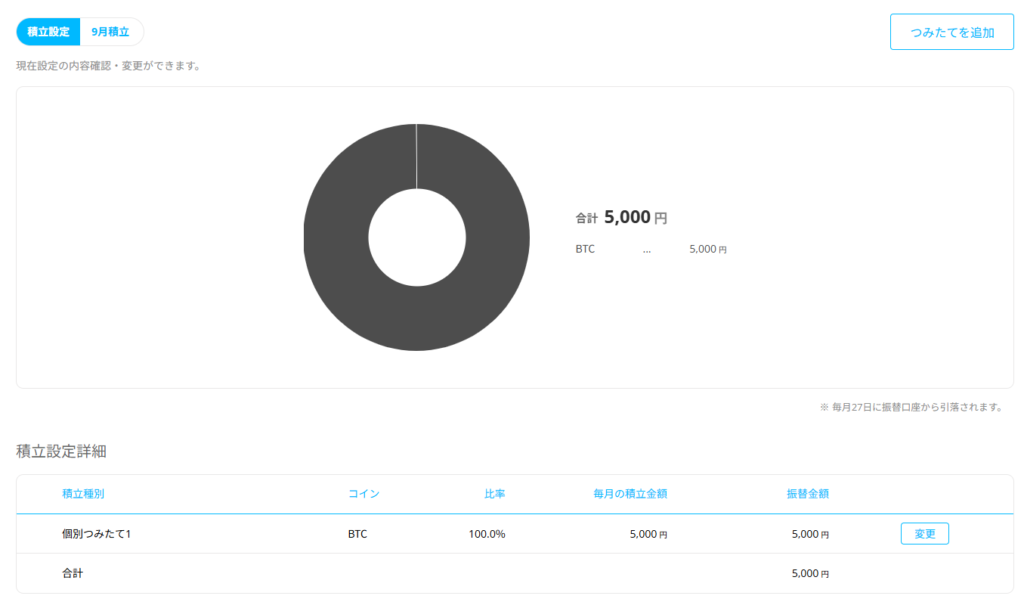Click the ellipsis in the BTC legend
The width and height of the screenshot is (1024, 605).
tap(647, 250)
